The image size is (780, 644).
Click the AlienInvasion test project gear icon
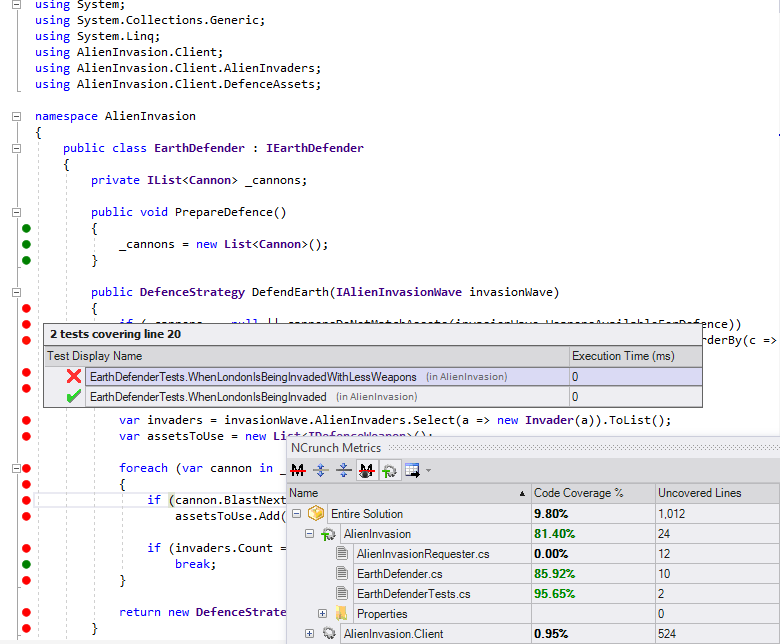pyautogui.click(x=328, y=534)
